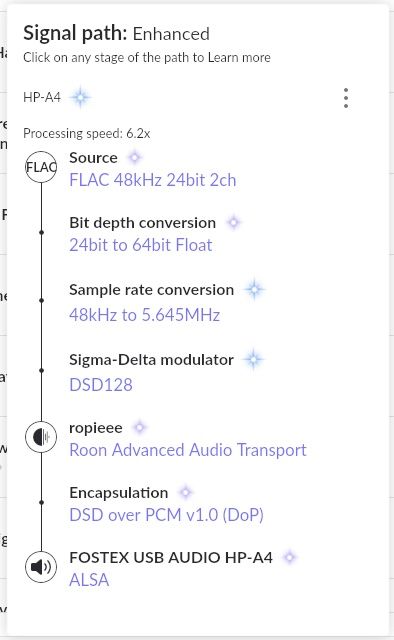Click star next to FOSTEX USB AUDIO HP-A4
Screen dimensions: 394x640
(289, 557)
